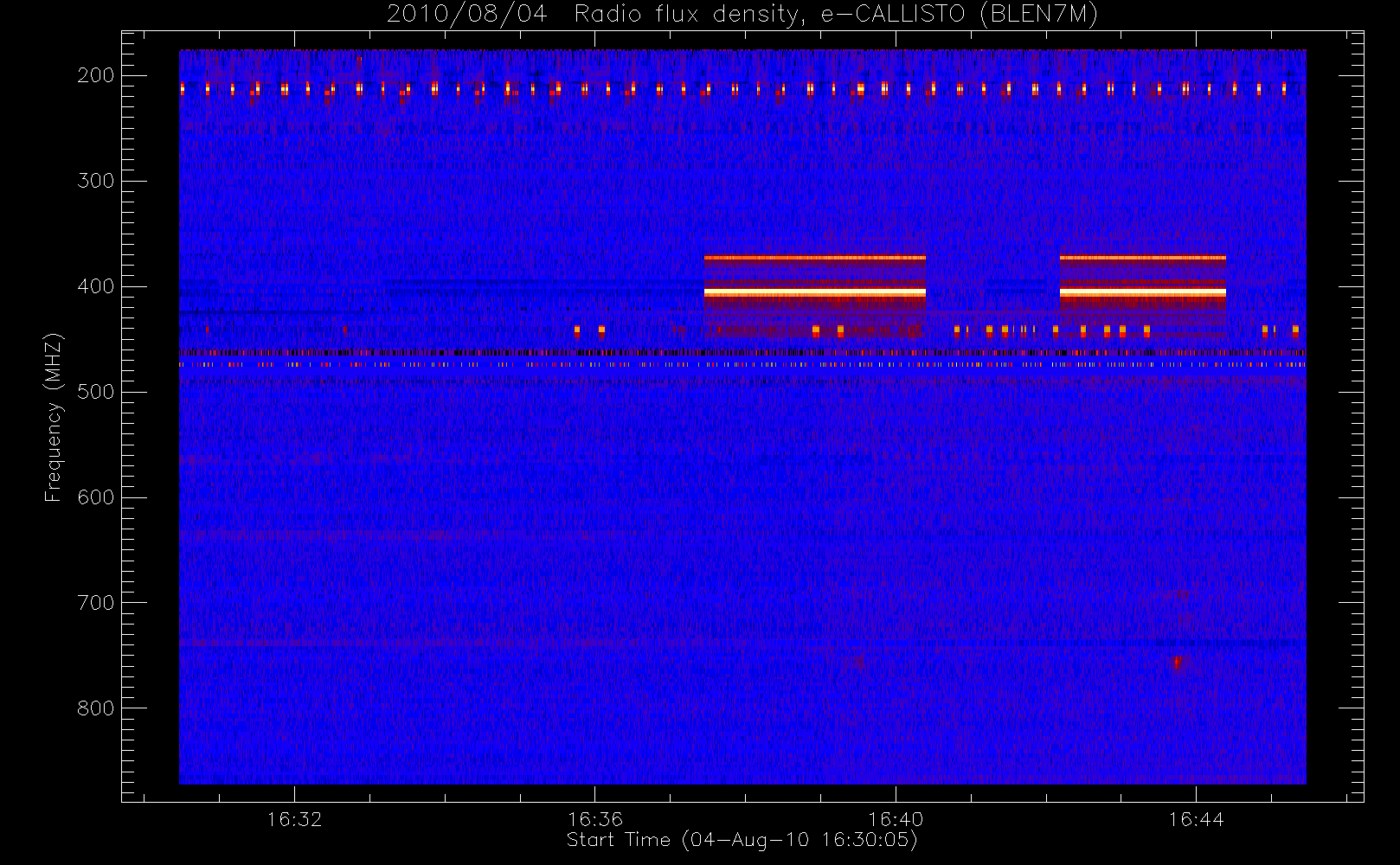The image size is (1400, 865).
Task: Click the 'Start Time (04-Aug-10 16:30:05)' label
Action: pos(742,840)
